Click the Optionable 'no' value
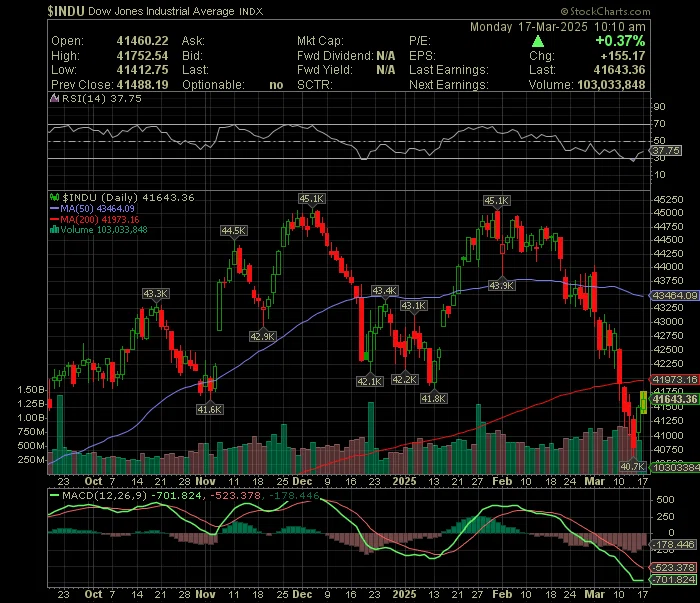This screenshot has height=603, width=700. coord(276,85)
